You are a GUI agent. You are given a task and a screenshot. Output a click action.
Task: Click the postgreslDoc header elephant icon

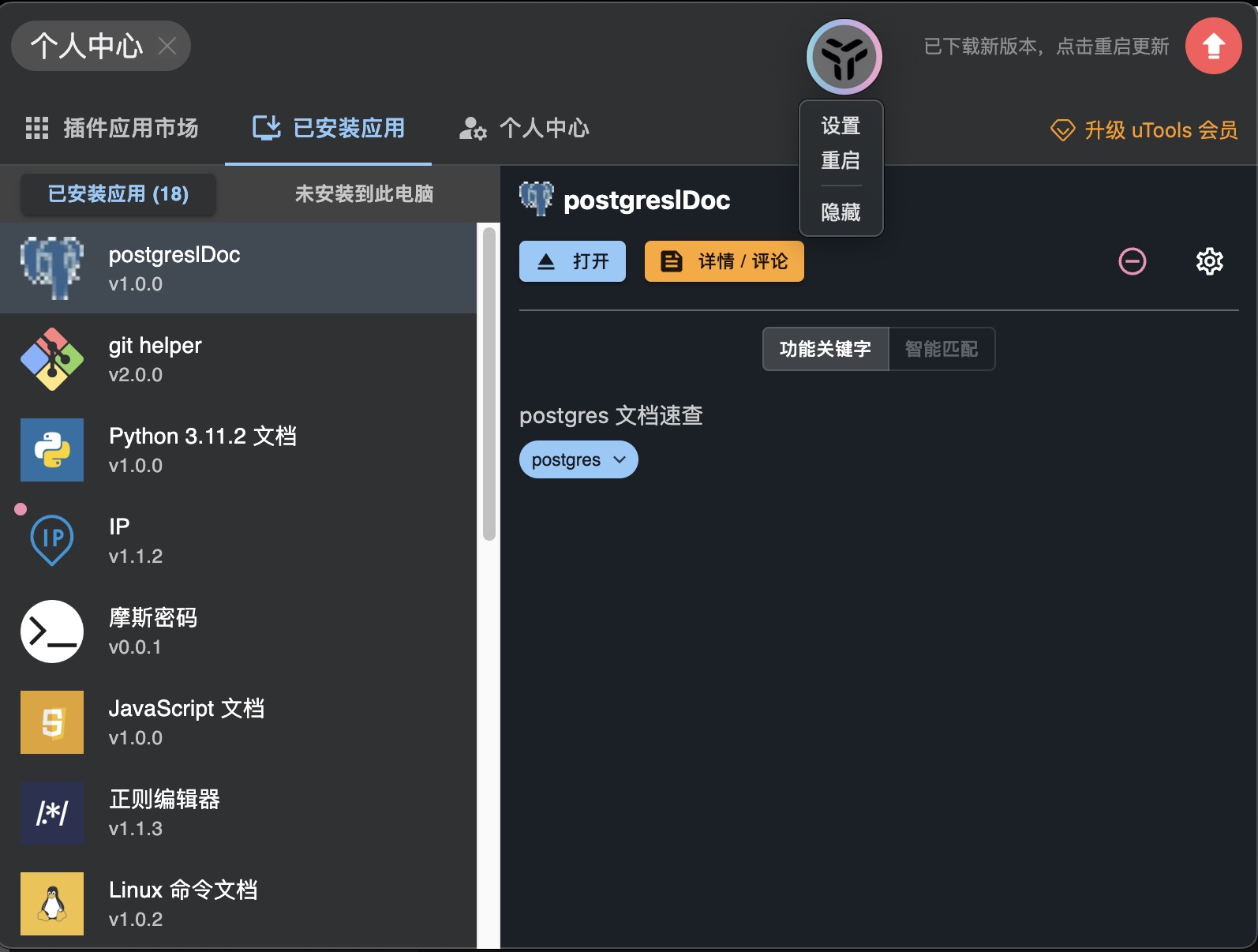point(537,199)
